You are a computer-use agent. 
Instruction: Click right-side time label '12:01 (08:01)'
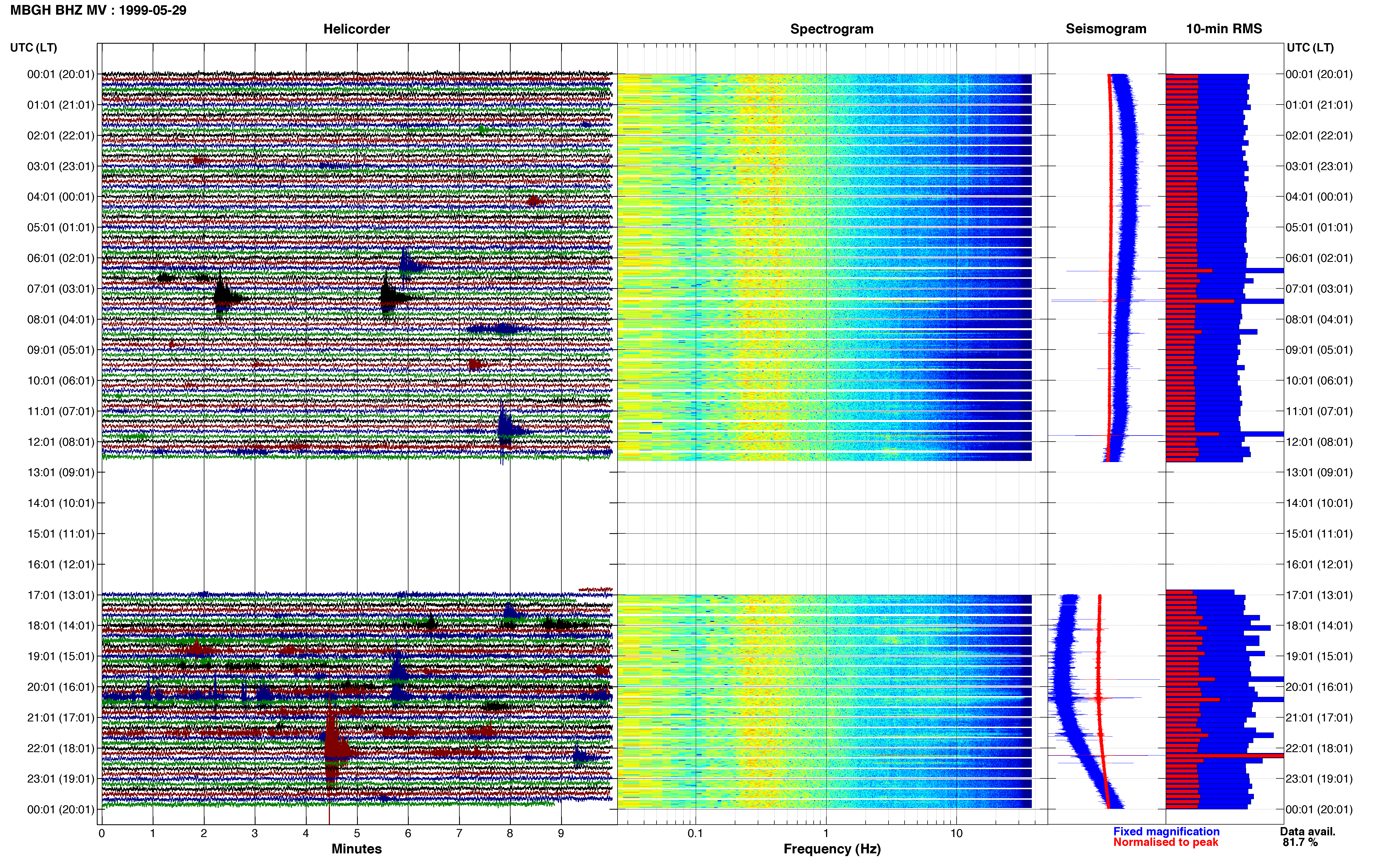[1319, 442]
